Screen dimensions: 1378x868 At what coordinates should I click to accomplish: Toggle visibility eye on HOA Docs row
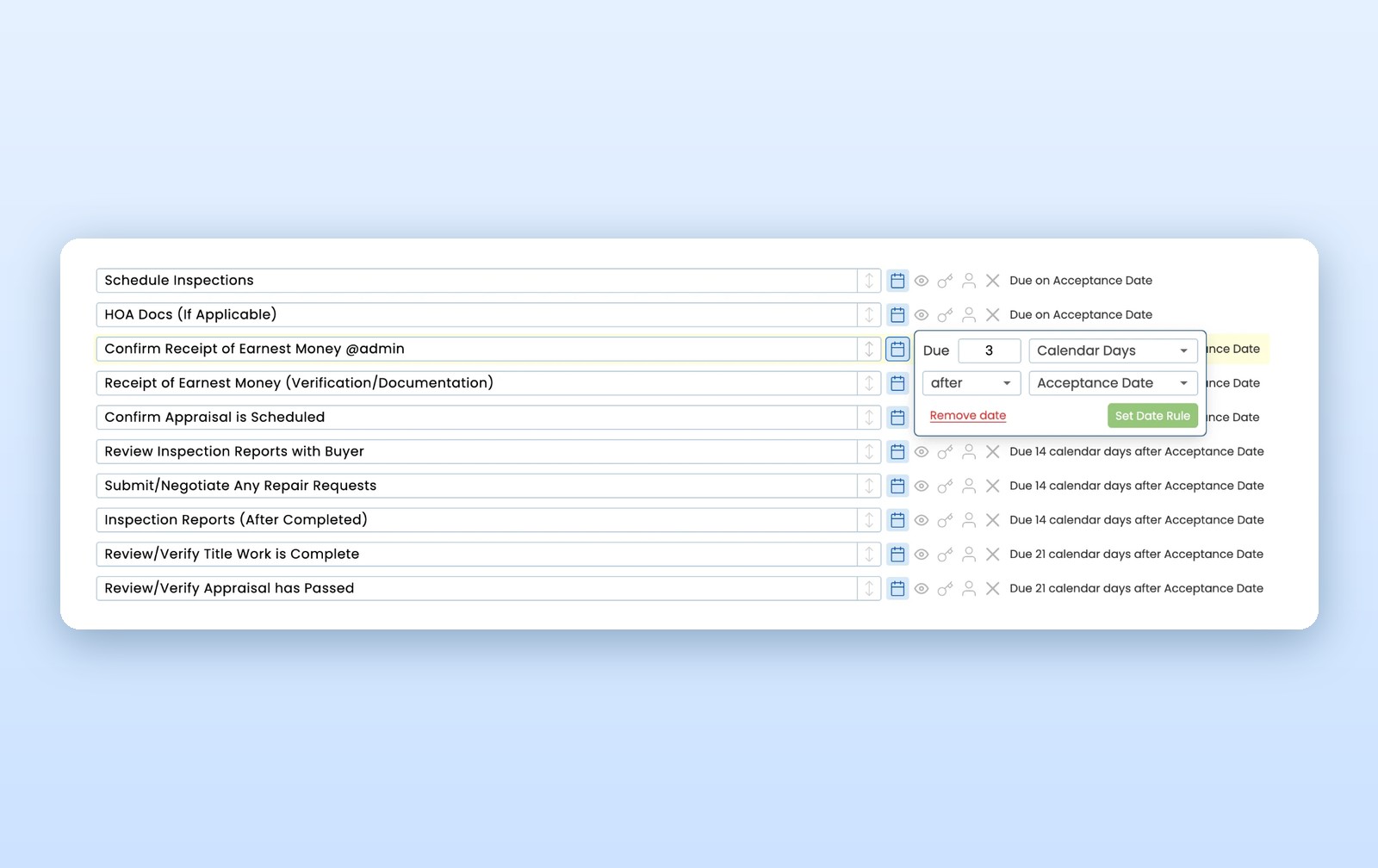pyautogui.click(x=922, y=315)
